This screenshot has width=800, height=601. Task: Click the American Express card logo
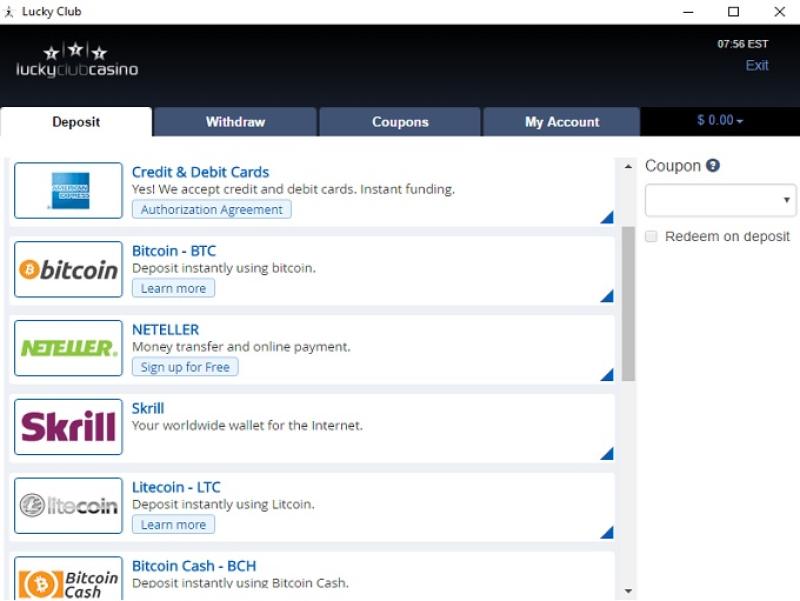(69, 191)
